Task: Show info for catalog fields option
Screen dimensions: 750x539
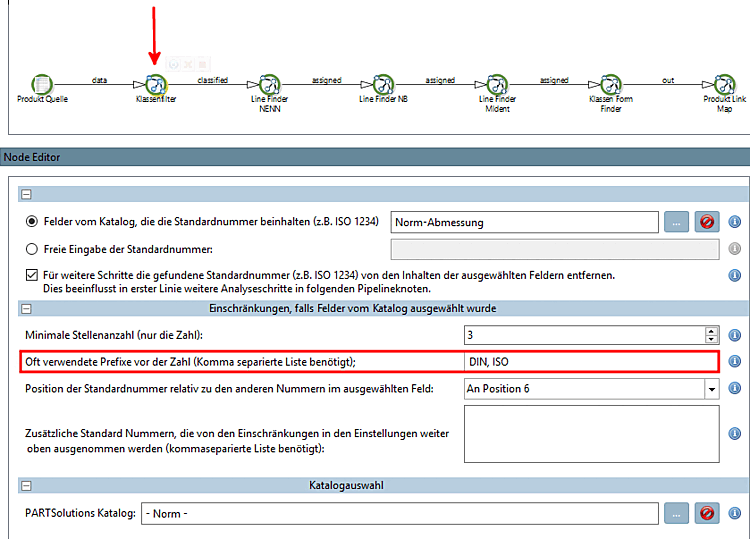Action: pyautogui.click(x=735, y=222)
